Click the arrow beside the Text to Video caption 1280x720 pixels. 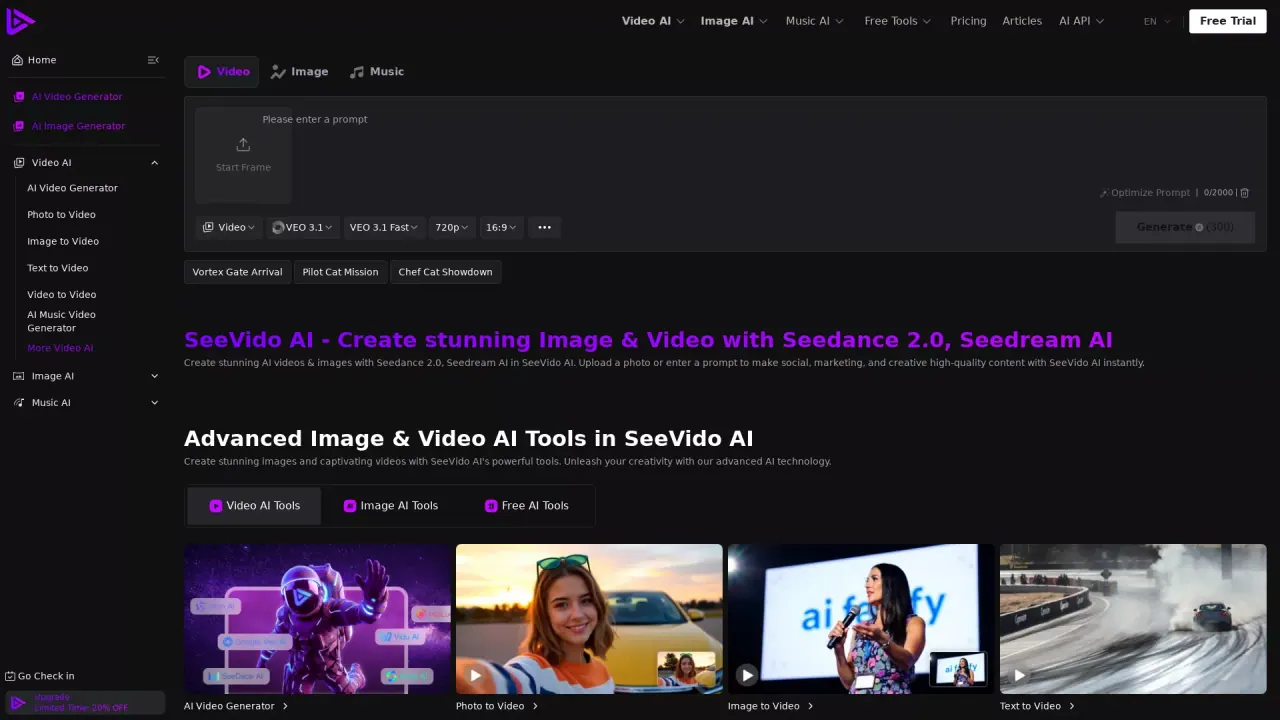coord(1072,706)
